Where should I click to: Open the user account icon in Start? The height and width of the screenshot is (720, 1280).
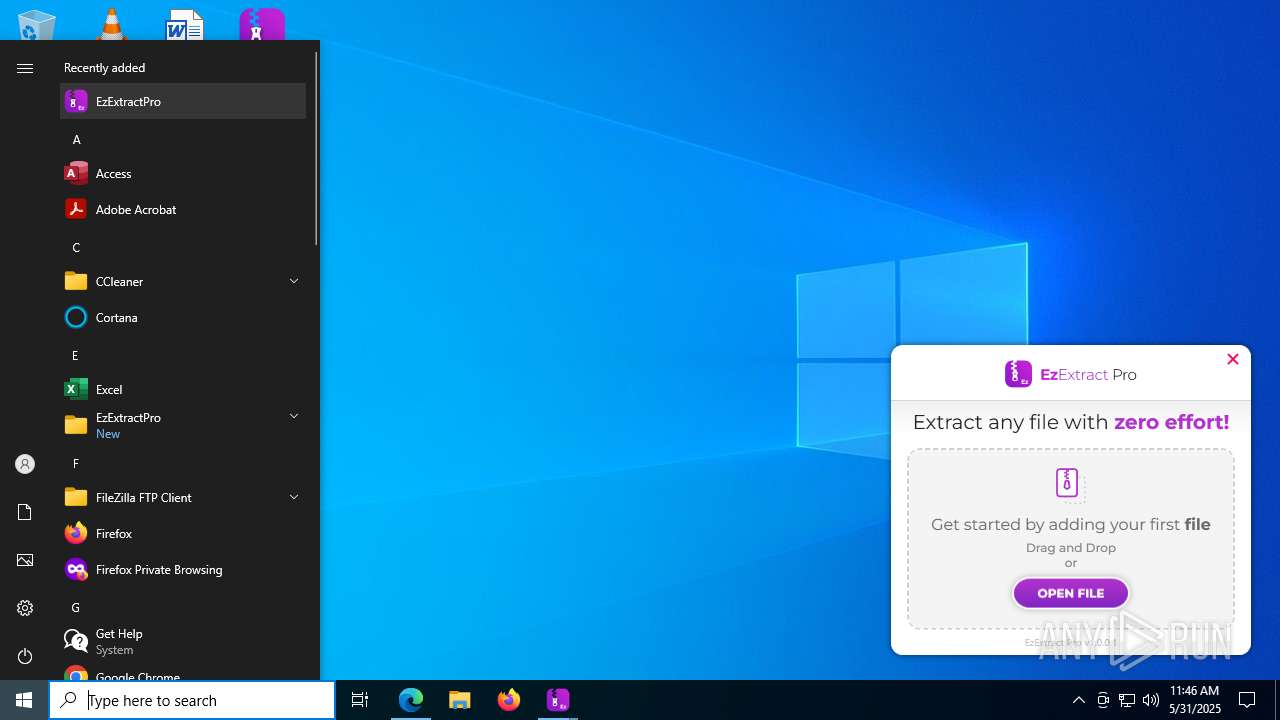(25, 464)
